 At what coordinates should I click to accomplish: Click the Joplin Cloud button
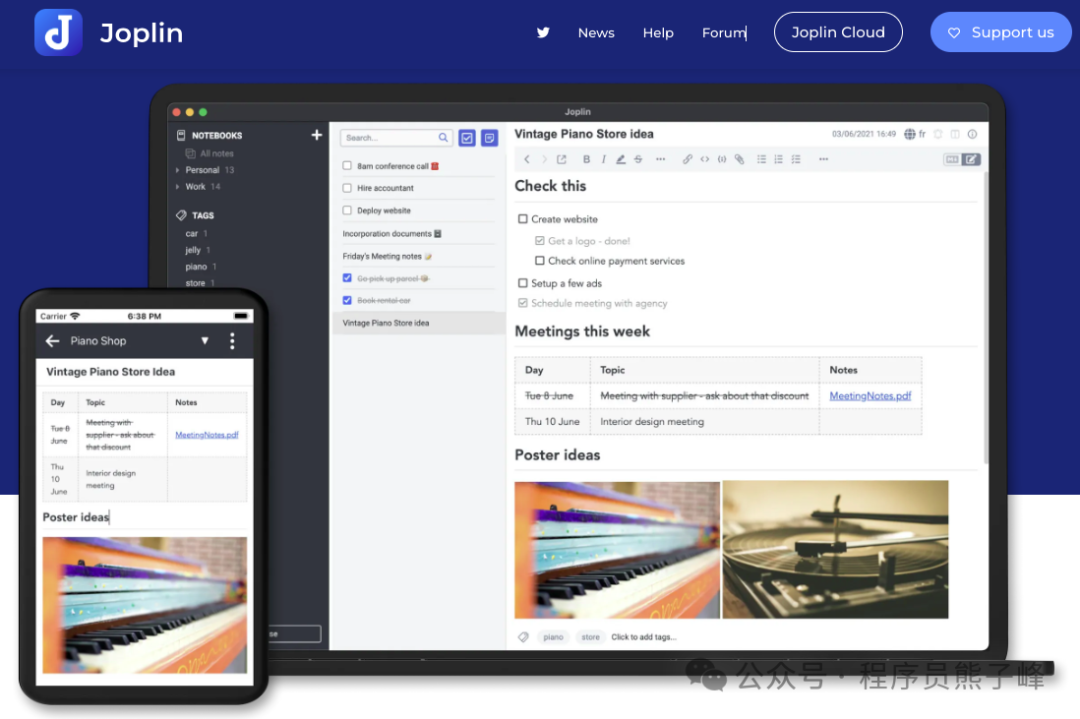click(838, 32)
